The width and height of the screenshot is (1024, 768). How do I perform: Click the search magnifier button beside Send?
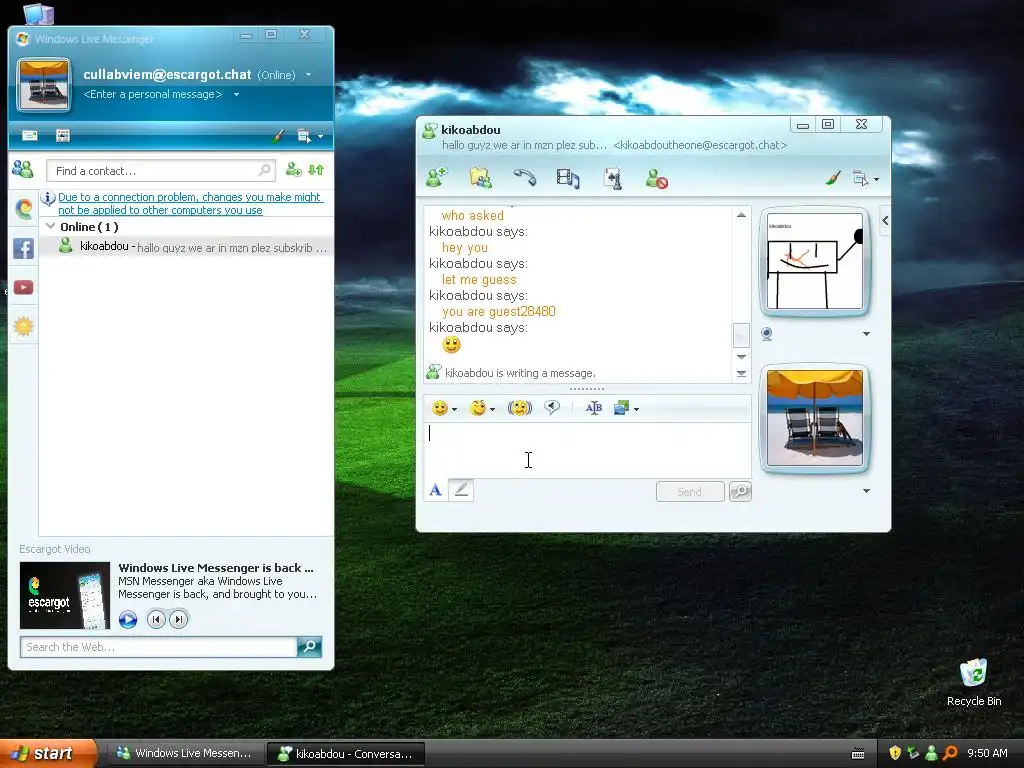coord(740,492)
